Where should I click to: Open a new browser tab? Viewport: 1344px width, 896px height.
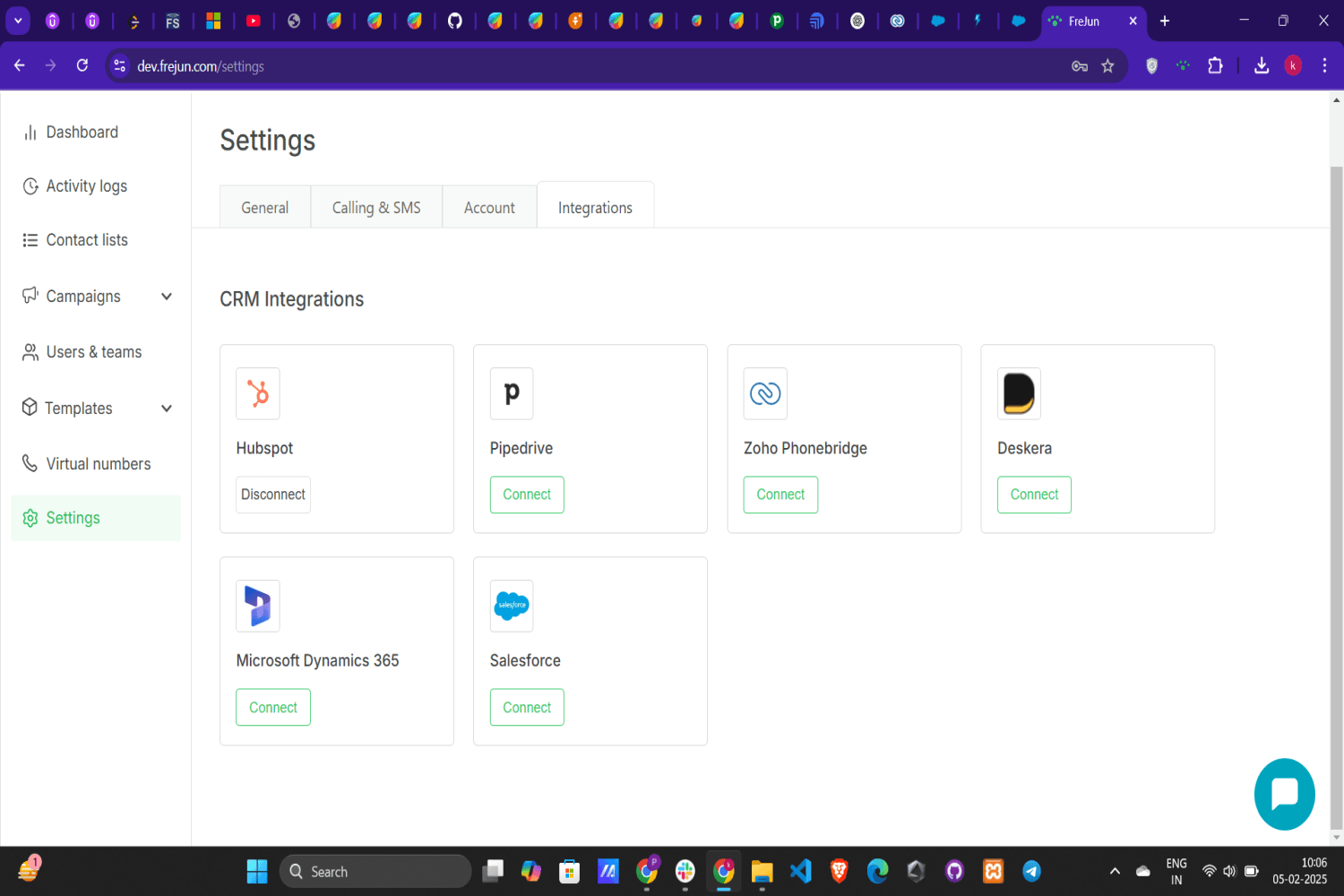[x=1165, y=21]
